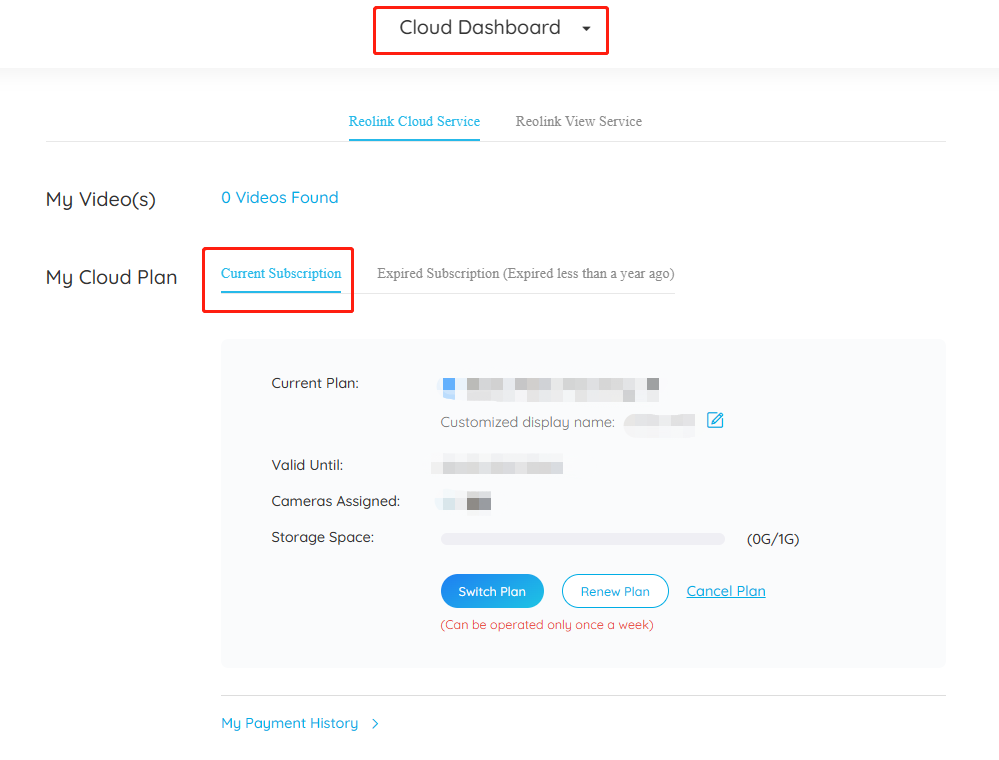Screen dimensions: 999x760
Task: Click the Storage Space label
Action: click(323, 537)
